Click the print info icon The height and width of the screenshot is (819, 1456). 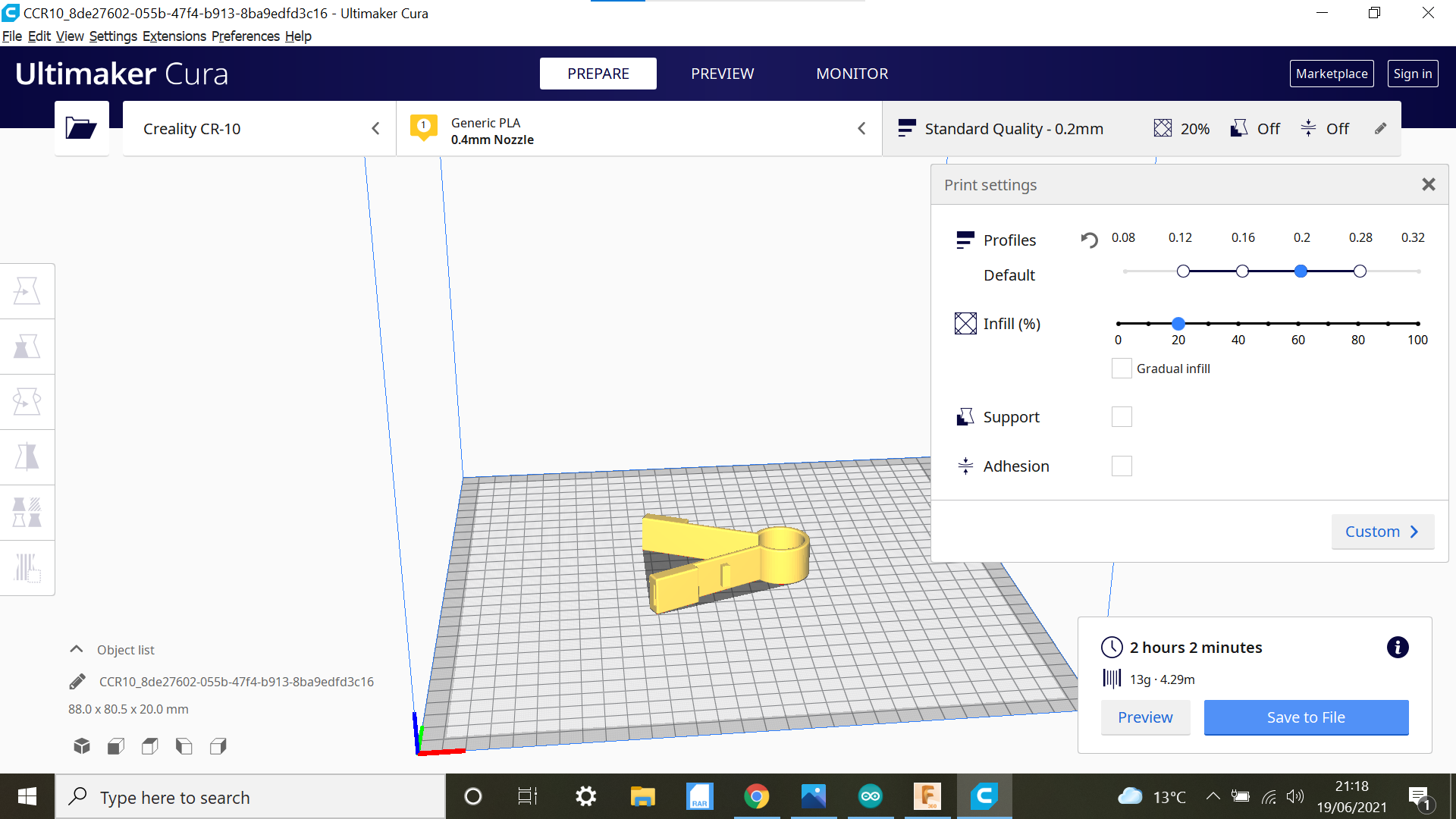tap(1398, 647)
